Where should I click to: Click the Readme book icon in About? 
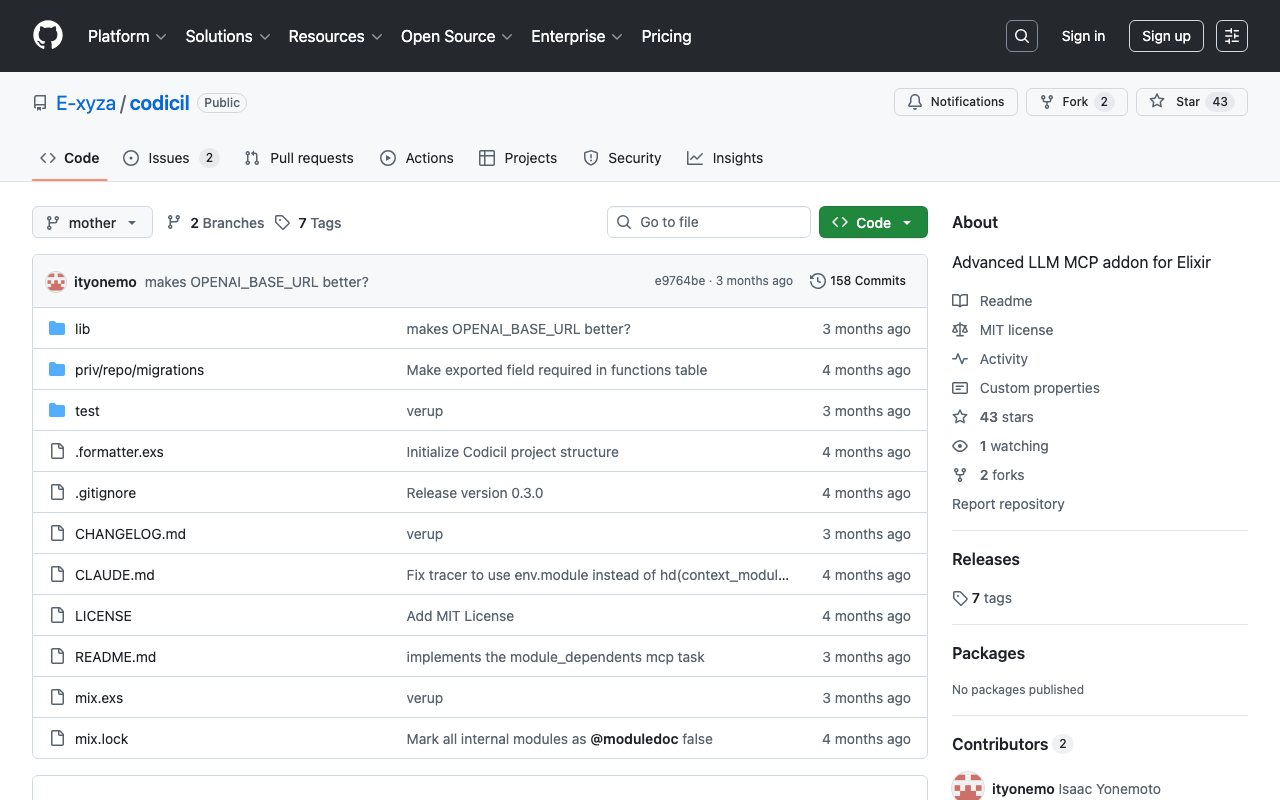[x=961, y=300]
